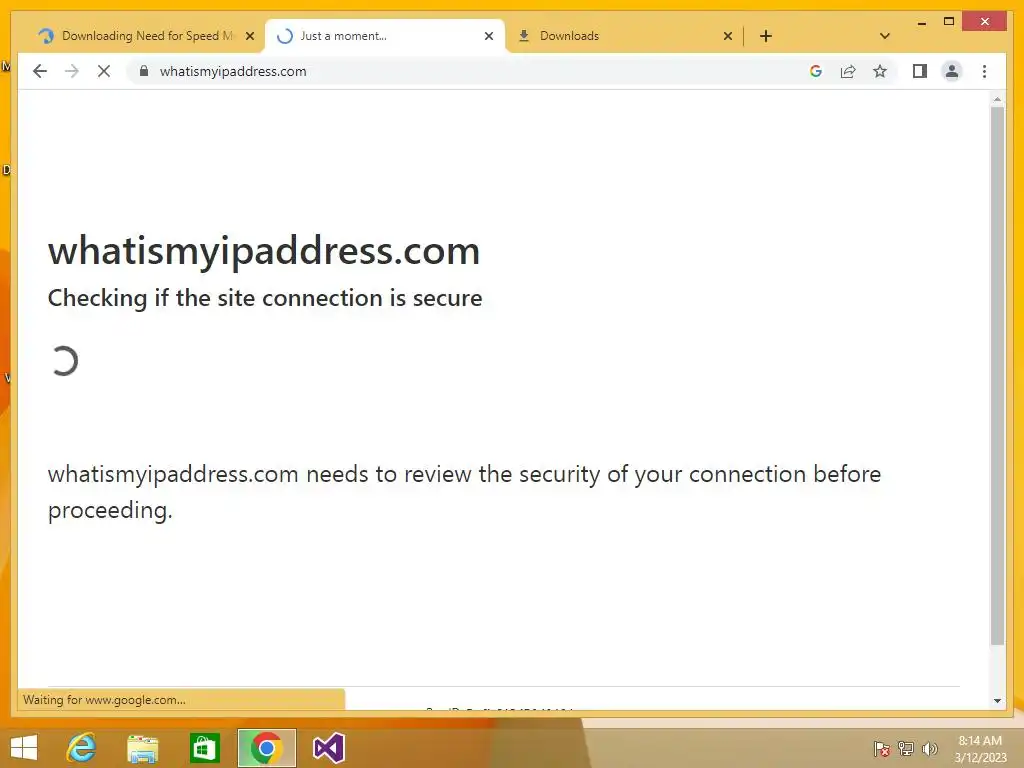Click the Google icon in address bar
The width and height of the screenshot is (1024, 768).
point(816,71)
